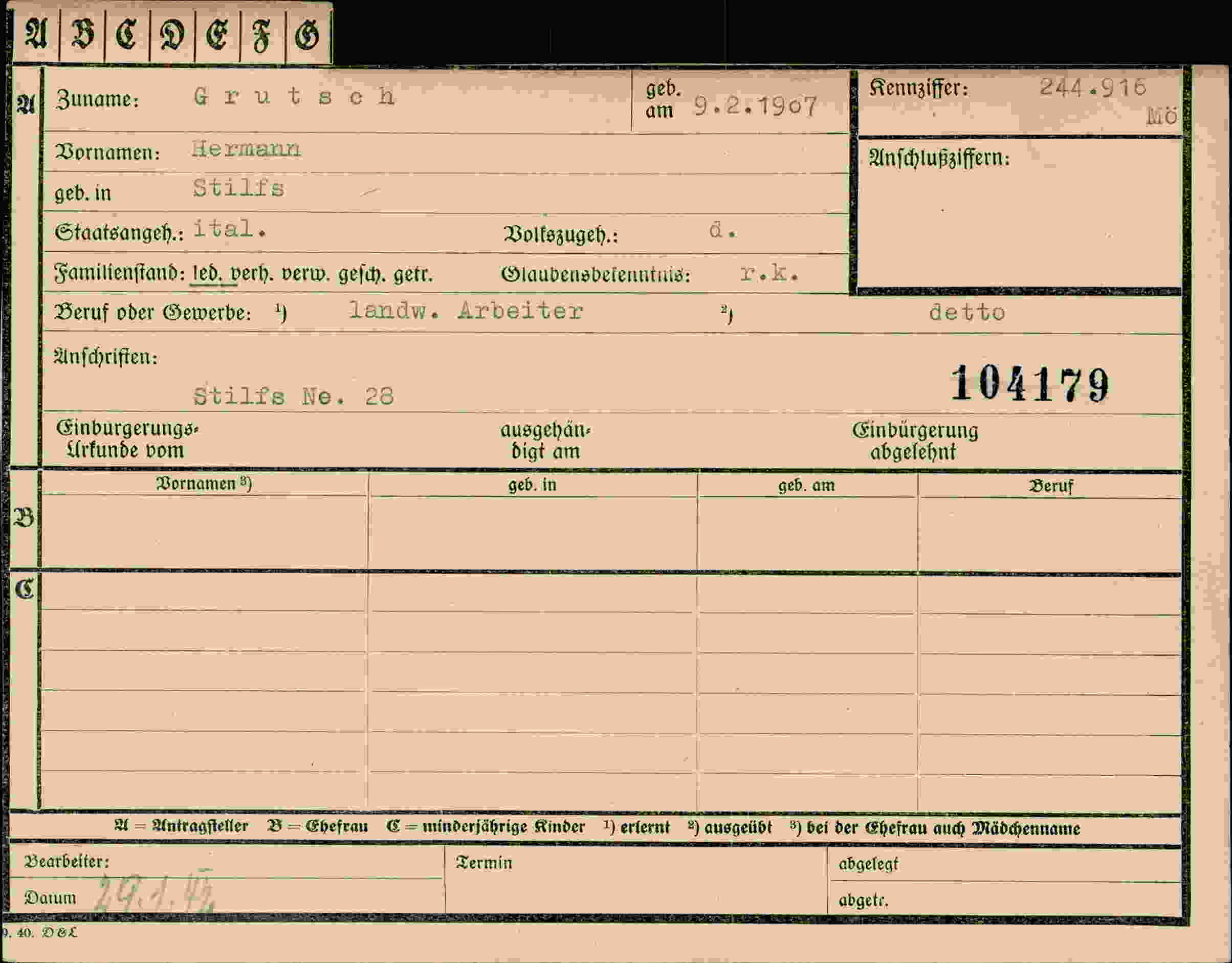The width and height of the screenshot is (1232, 963).
Task: Click the 'Vornamen 3)' column header
Action: pyautogui.click(x=204, y=484)
